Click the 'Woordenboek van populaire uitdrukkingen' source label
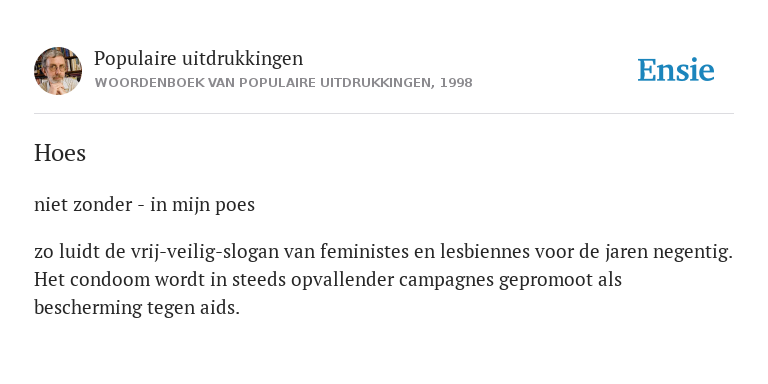Viewport: 768px width, 384px height. [262, 83]
